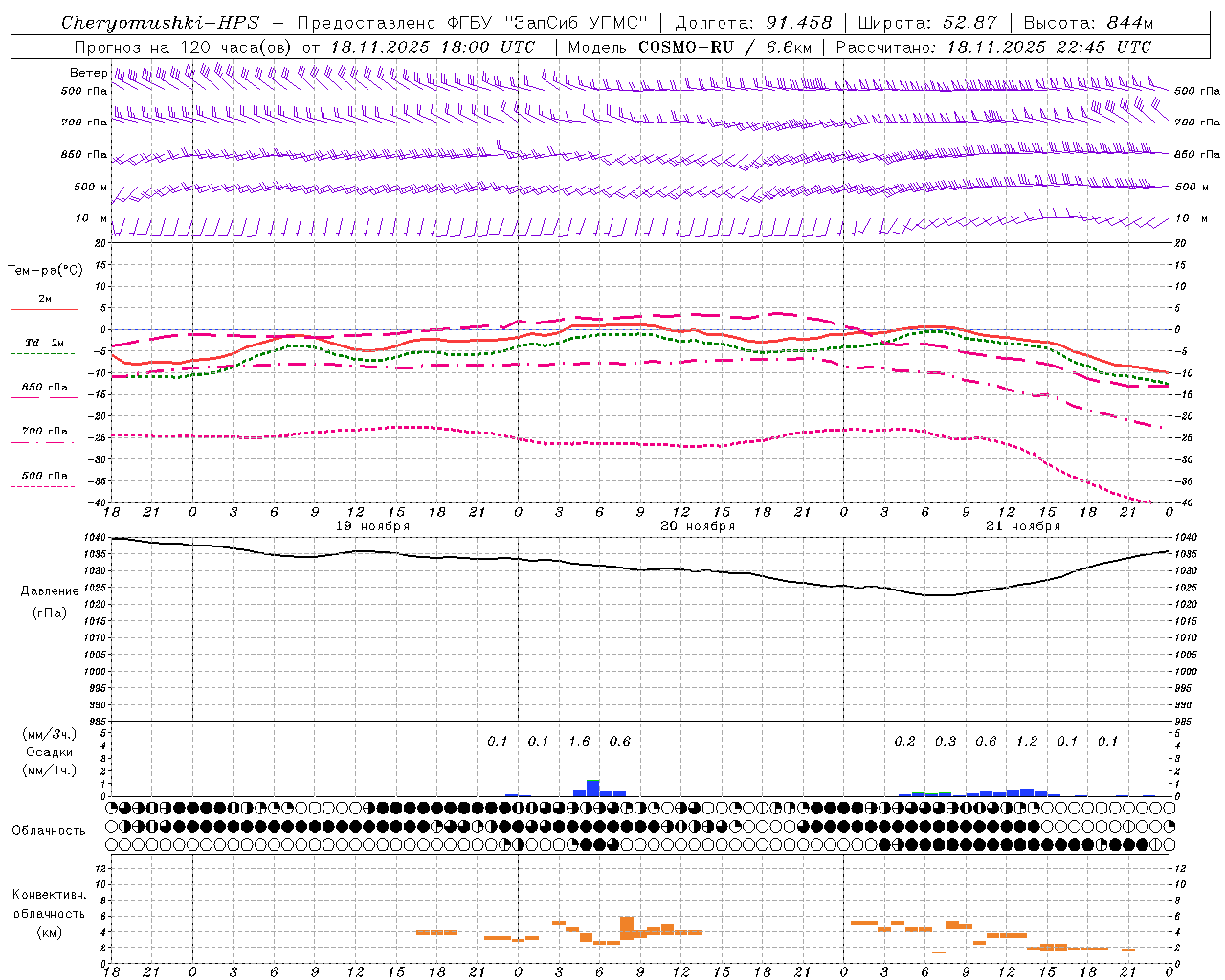Click the 'Конвективн.' convective cloud label
1225x980 pixels.
click(x=49, y=895)
